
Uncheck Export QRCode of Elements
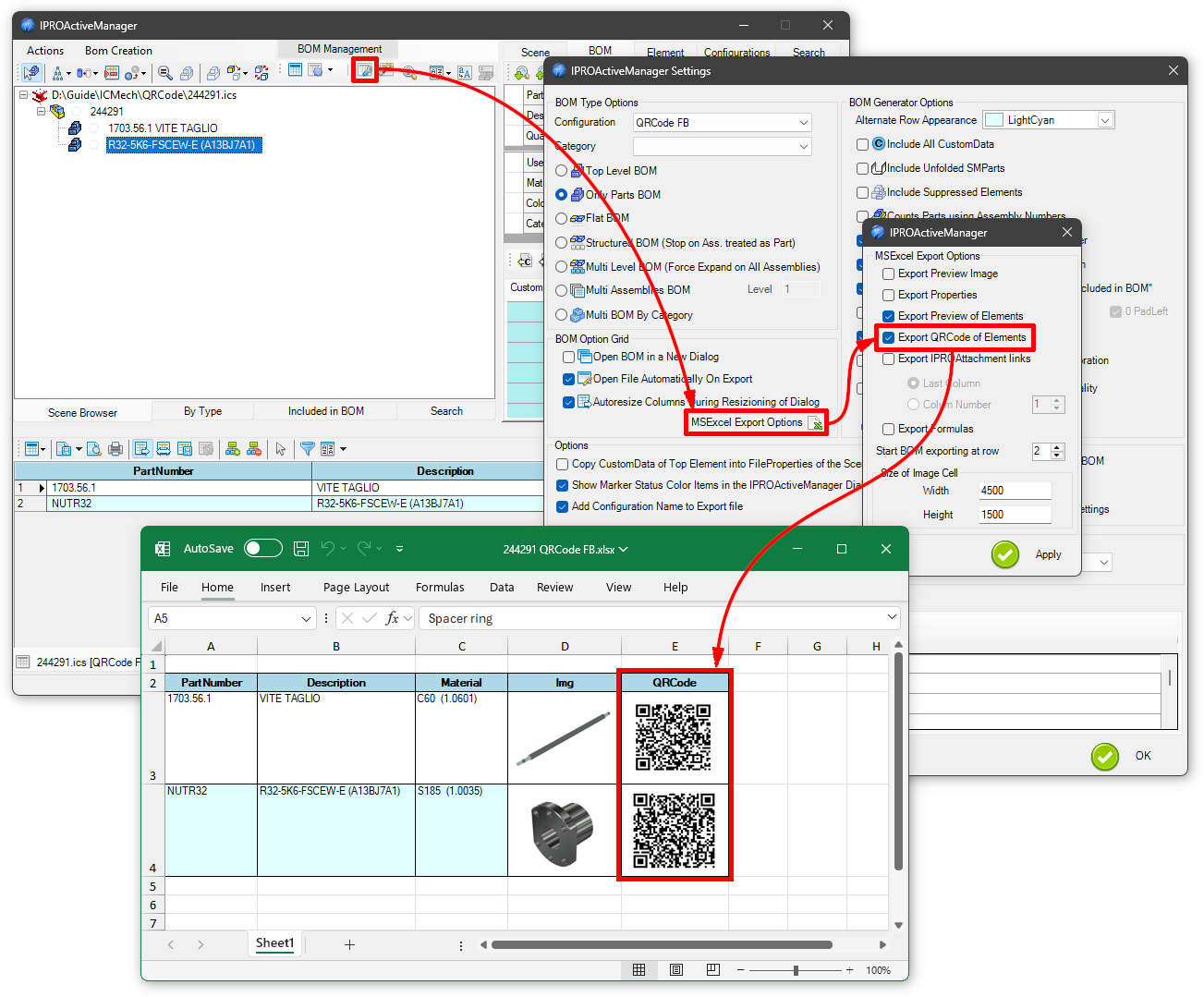[x=888, y=337]
